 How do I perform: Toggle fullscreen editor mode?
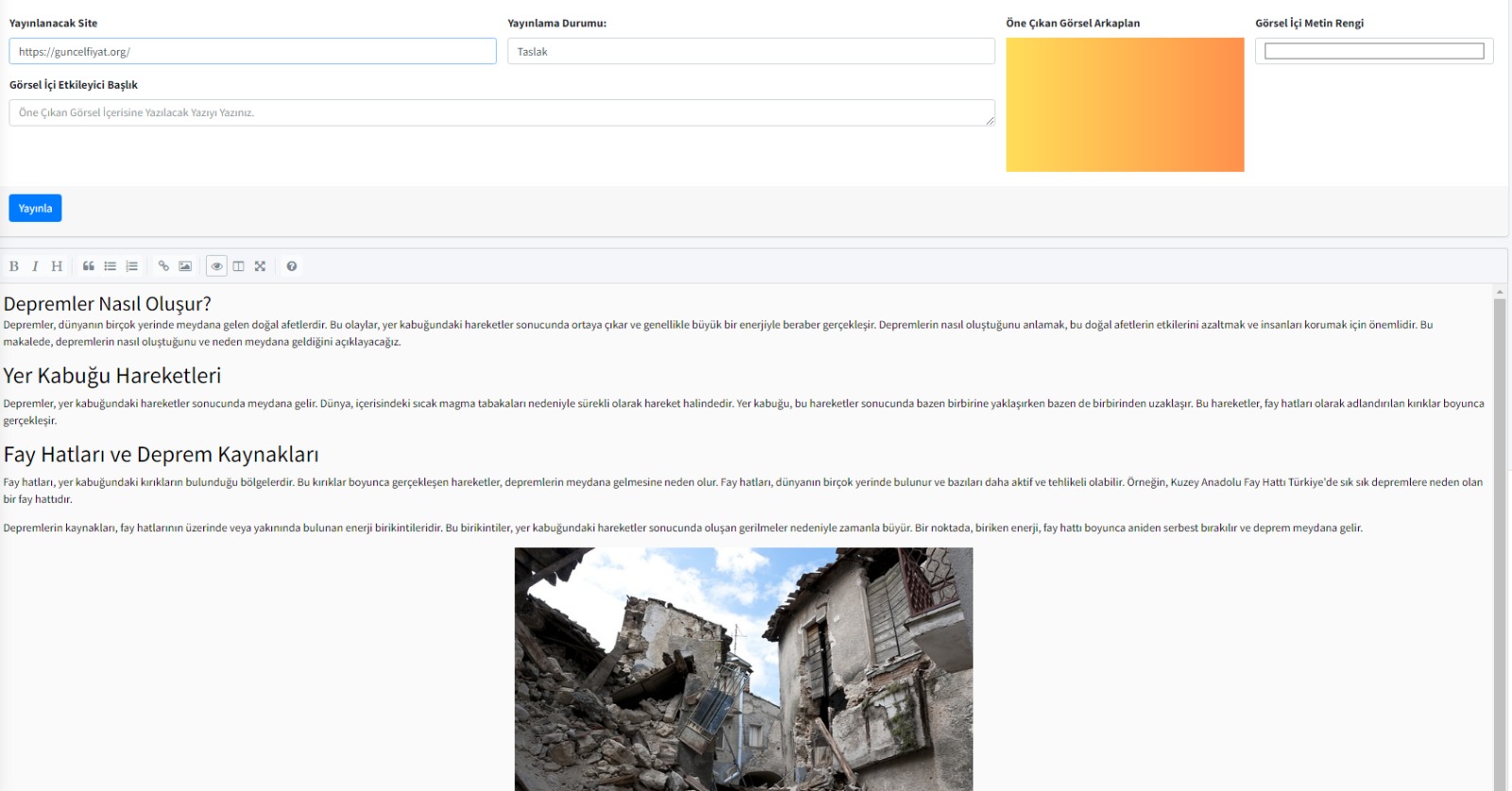260,267
